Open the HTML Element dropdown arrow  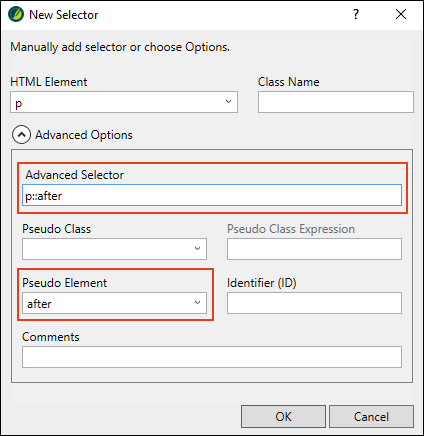coord(228,102)
